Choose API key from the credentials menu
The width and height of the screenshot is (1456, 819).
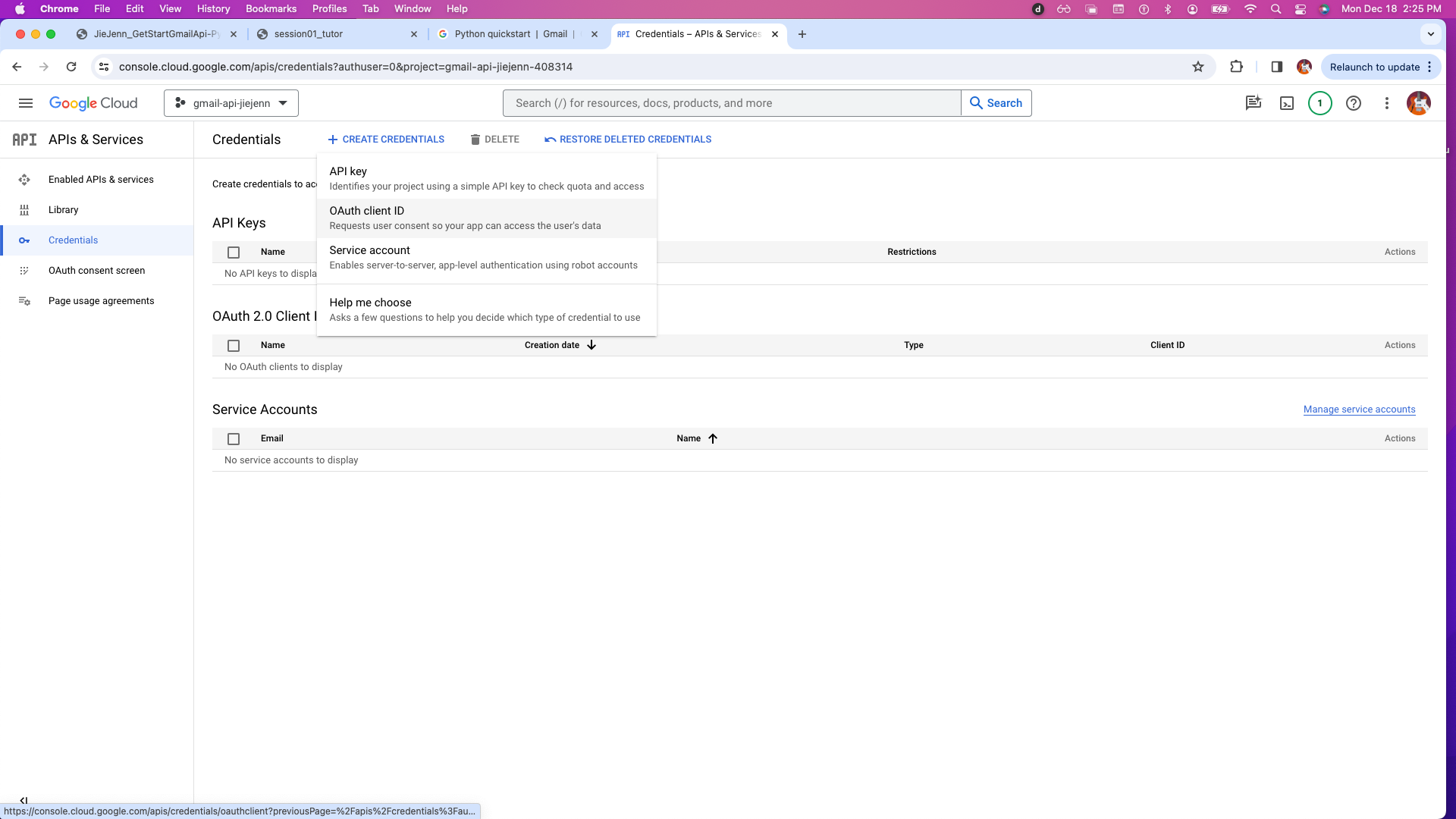click(x=487, y=179)
